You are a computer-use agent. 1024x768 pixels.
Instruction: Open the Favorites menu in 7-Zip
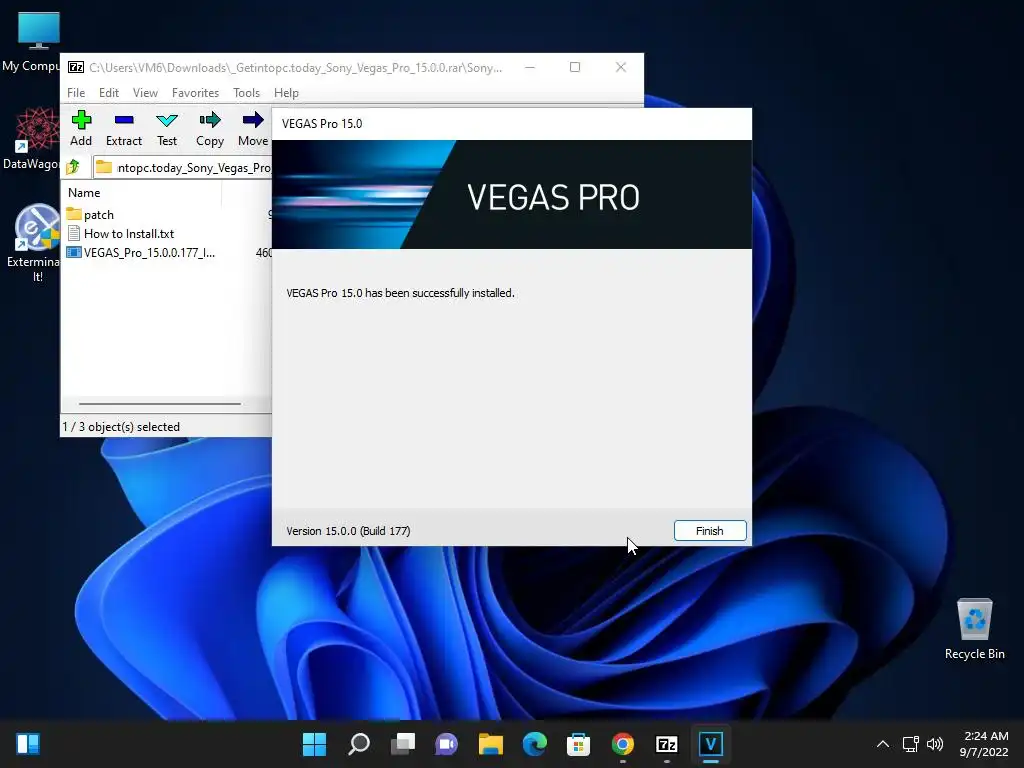[x=195, y=93]
